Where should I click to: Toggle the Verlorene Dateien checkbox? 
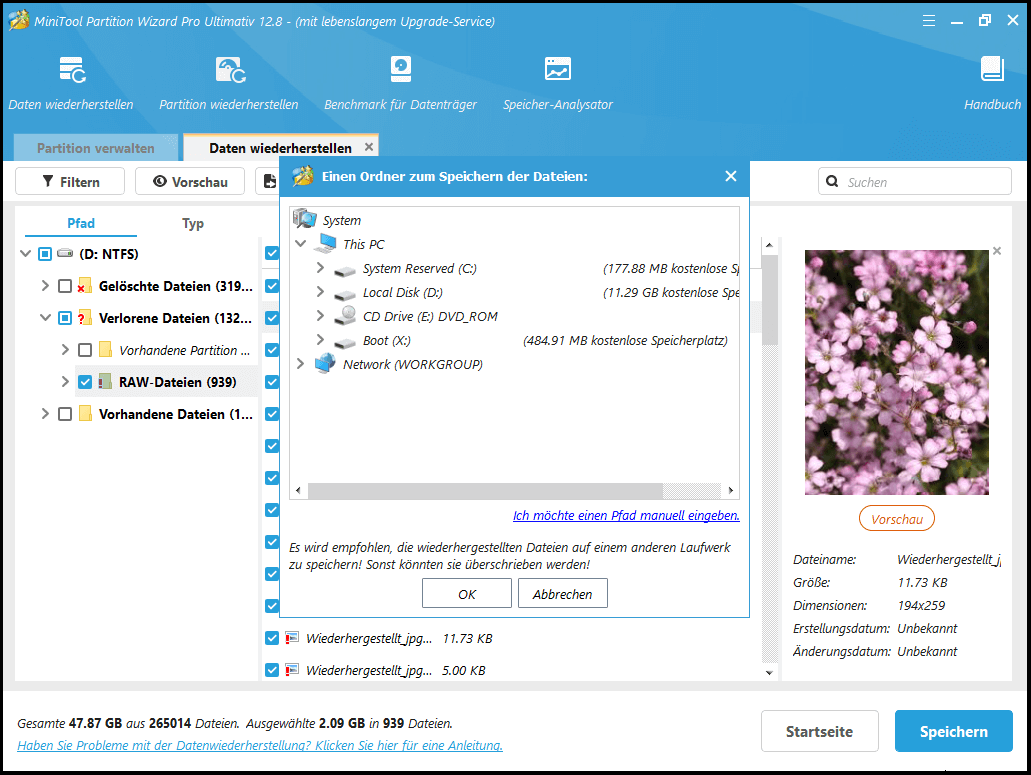[64, 318]
